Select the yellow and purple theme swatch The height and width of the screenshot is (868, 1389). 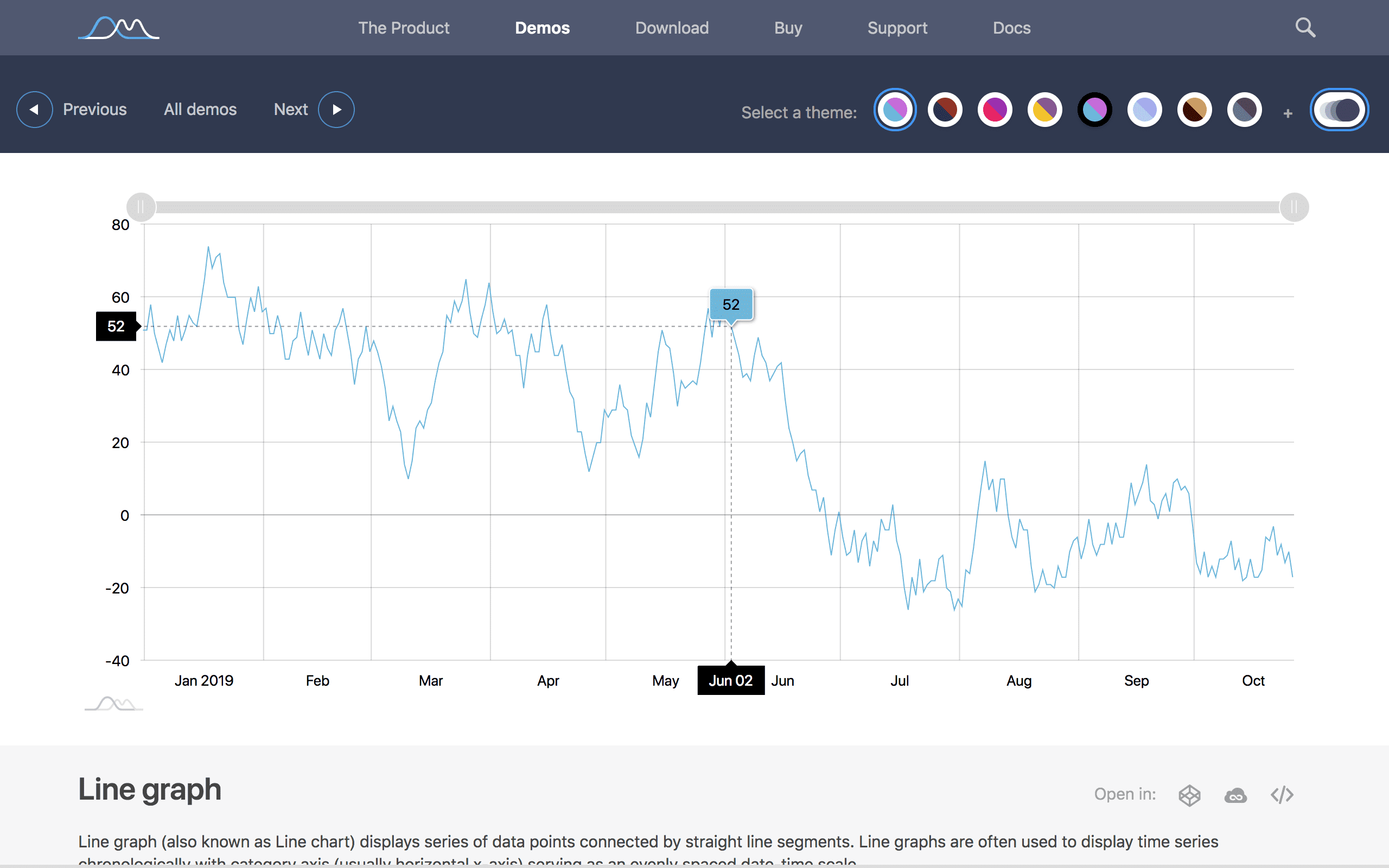tap(1044, 110)
